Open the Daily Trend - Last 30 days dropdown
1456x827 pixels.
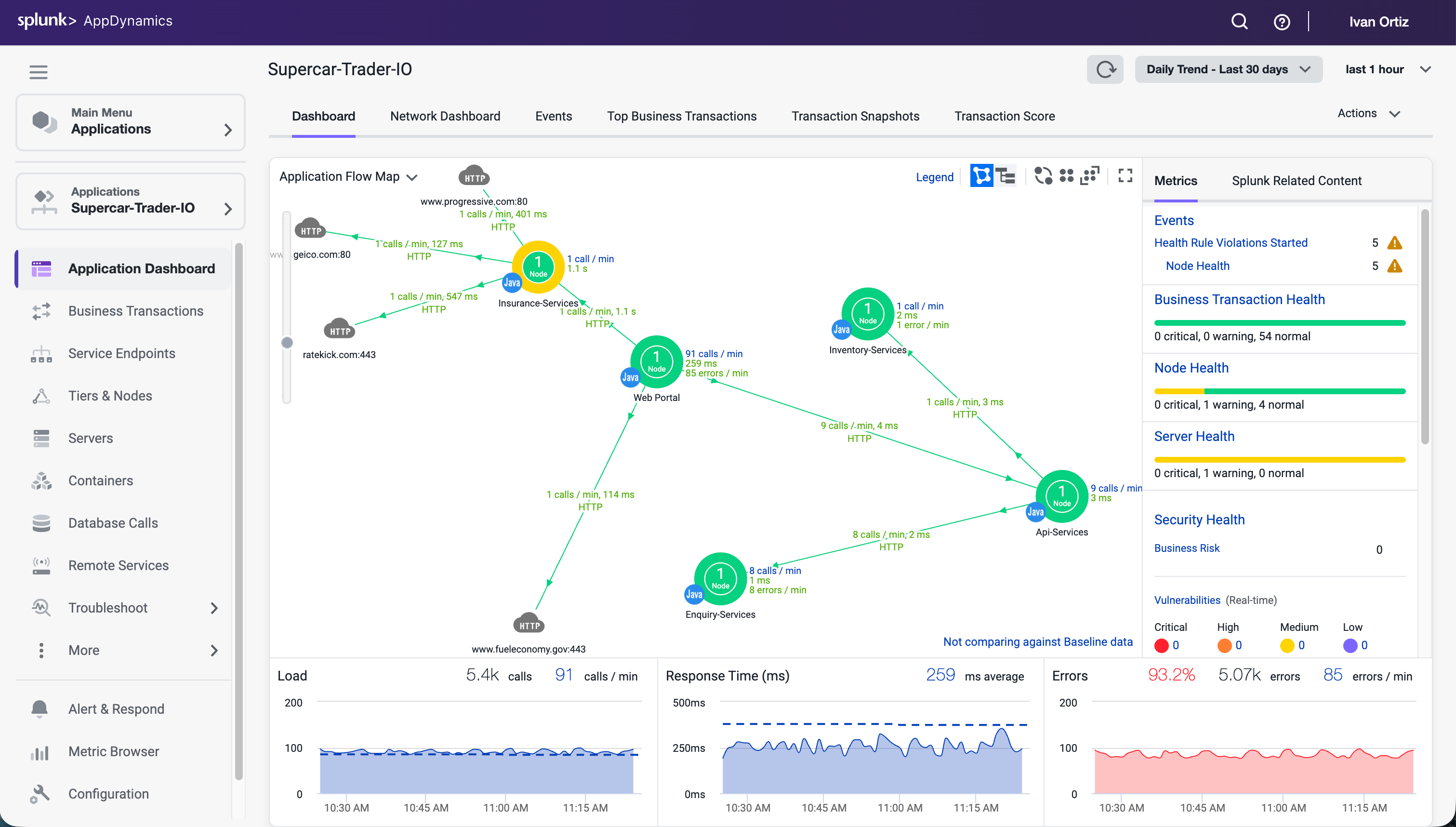1229,69
